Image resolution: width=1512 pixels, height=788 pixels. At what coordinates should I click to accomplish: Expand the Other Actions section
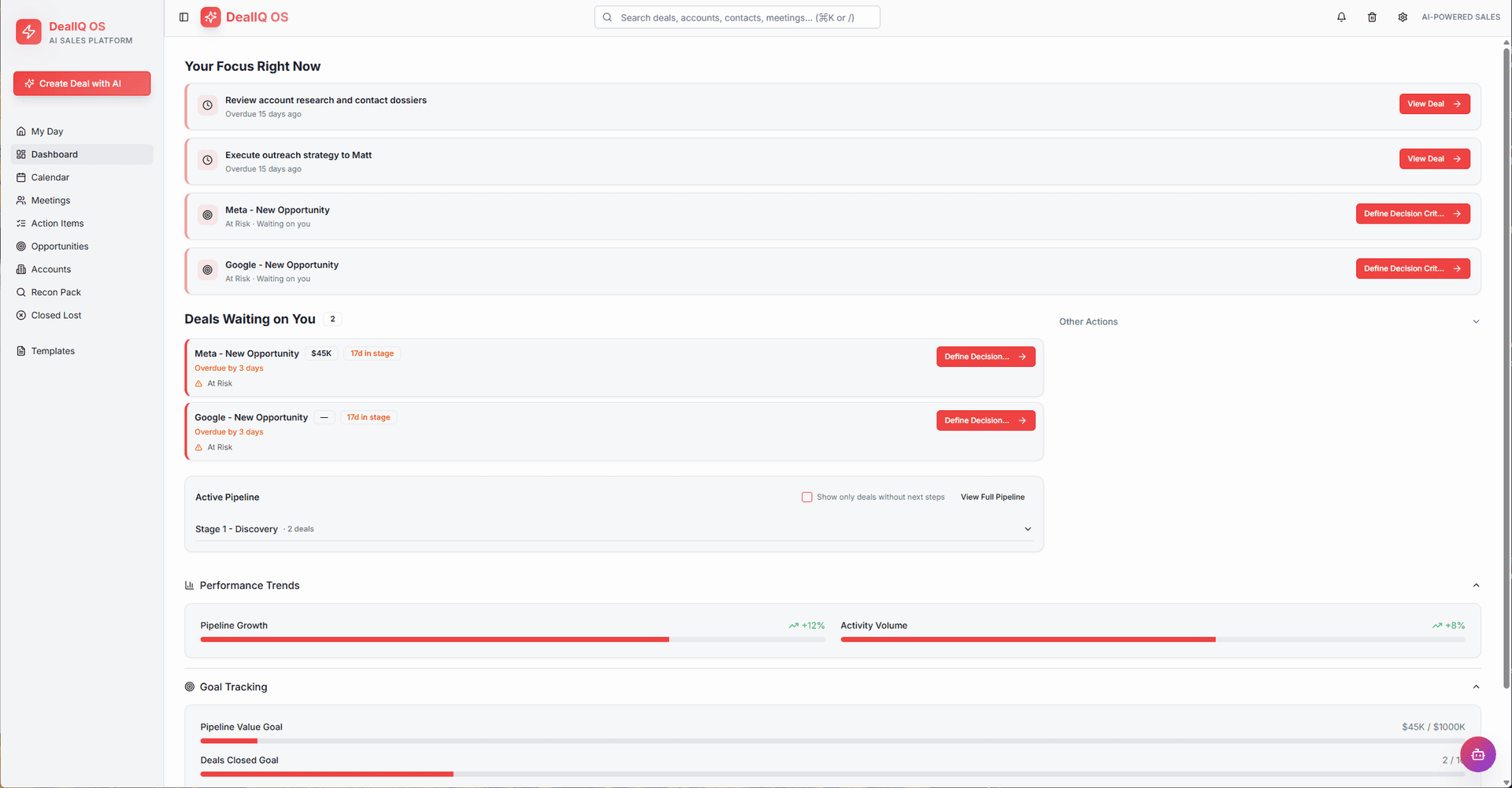point(1476,322)
